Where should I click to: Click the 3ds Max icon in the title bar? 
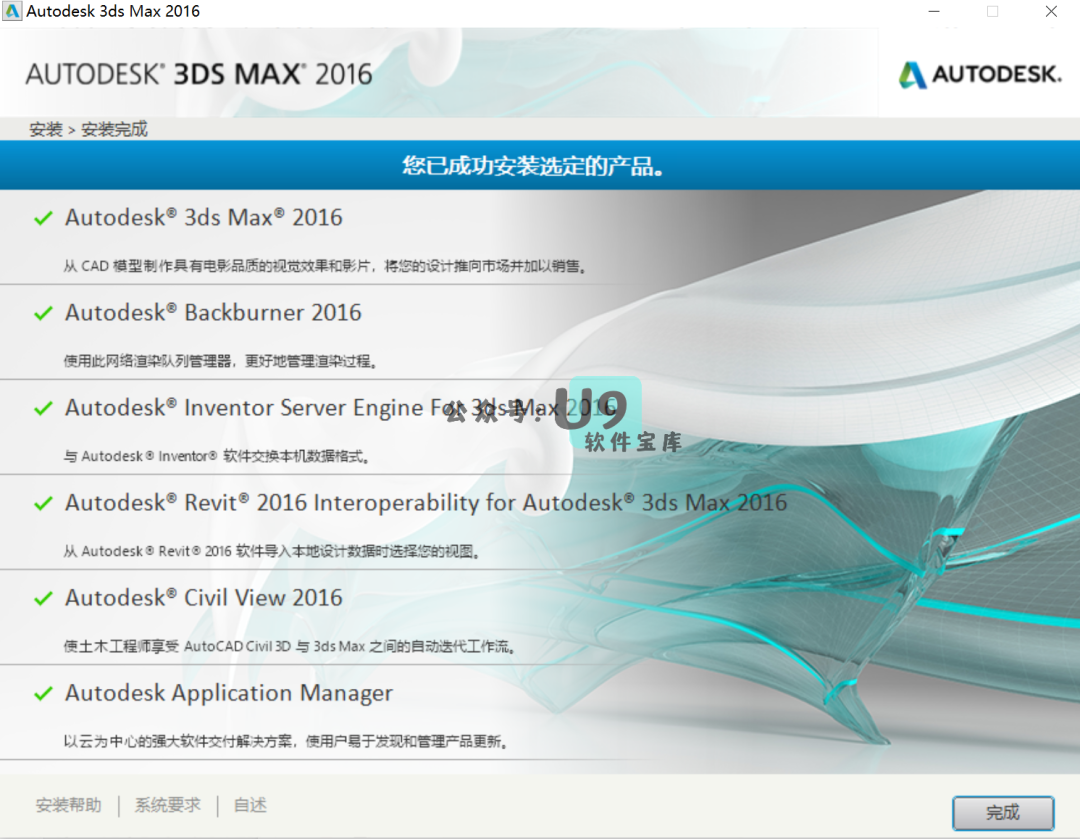coord(13,12)
